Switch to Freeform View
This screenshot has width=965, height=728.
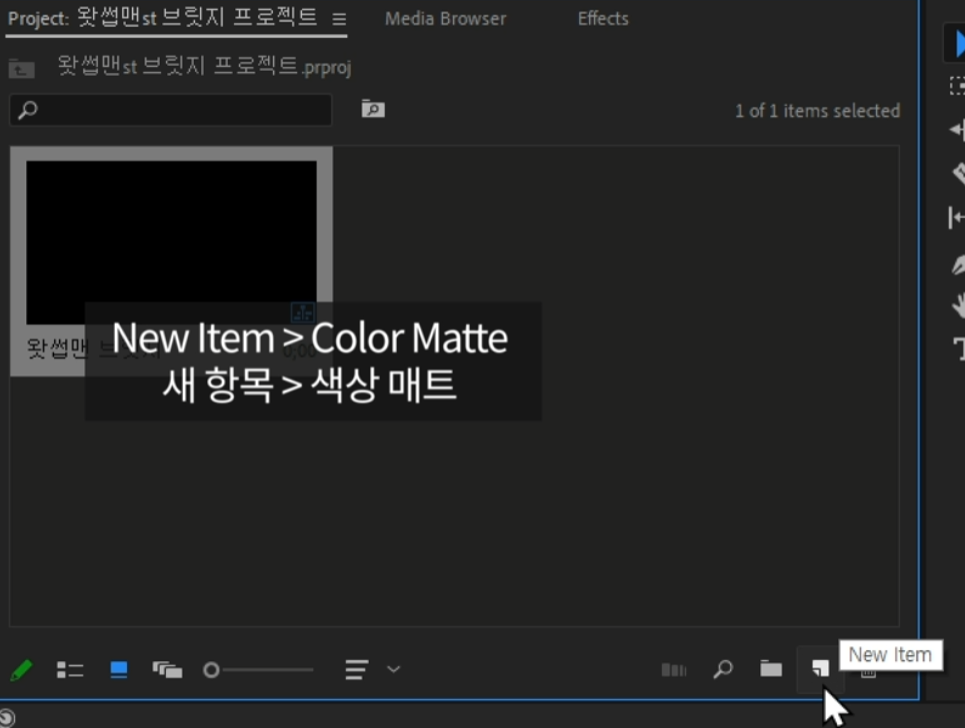(x=167, y=670)
